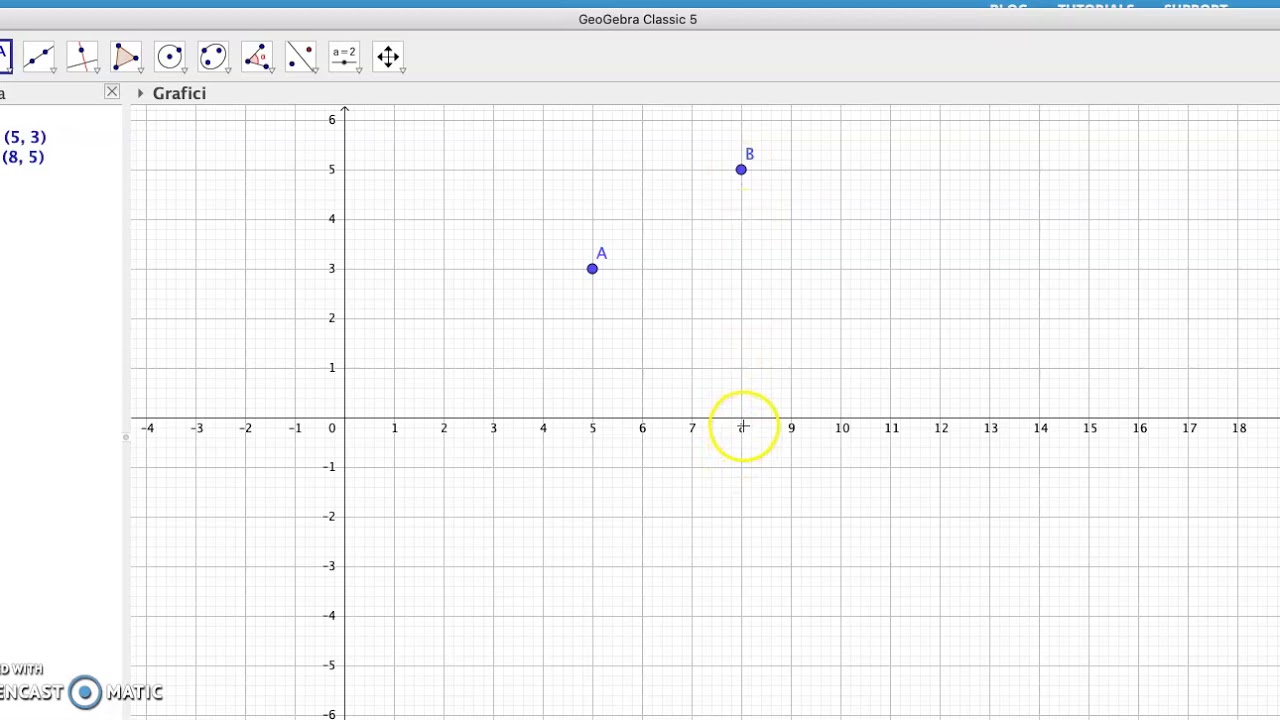The width and height of the screenshot is (1280, 720).
Task: Open the Line tool's dropdown arrow
Action: click(53, 70)
